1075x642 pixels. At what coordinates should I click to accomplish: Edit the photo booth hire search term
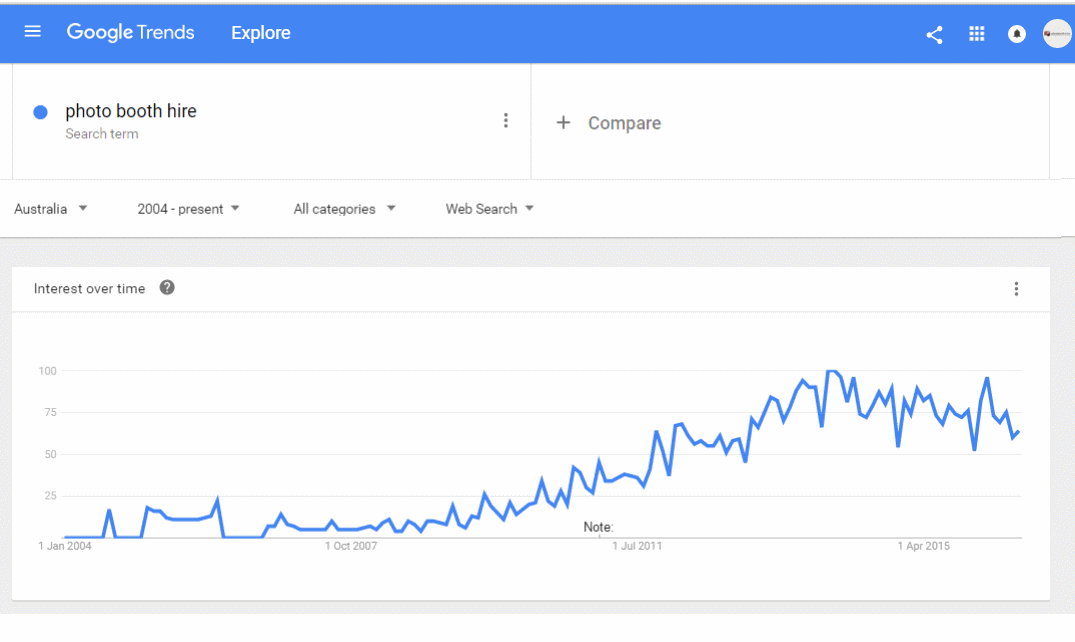(x=131, y=111)
